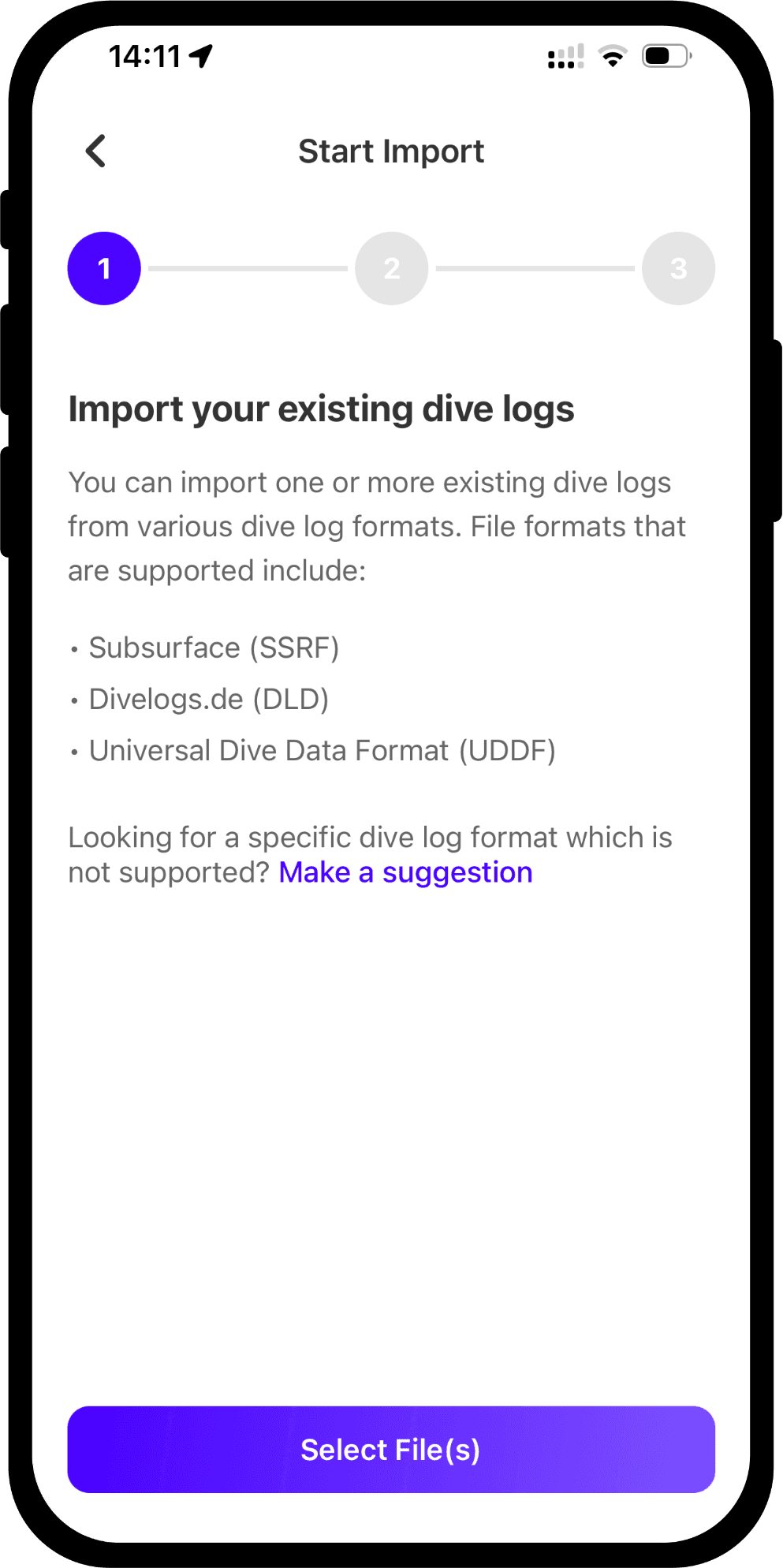Tap the progress bar between step 2 and 3

[x=535, y=267]
